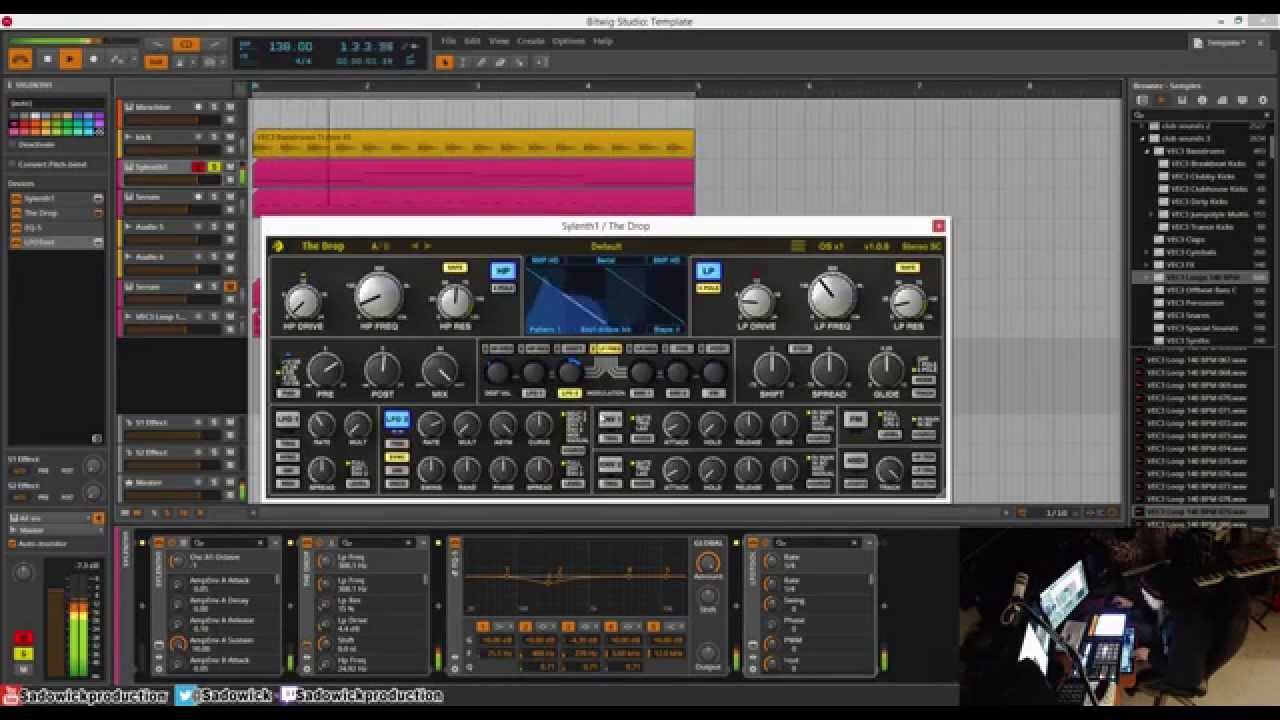This screenshot has width=1280, height=720.
Task: Select the knife tool in the toolbar
Action: click(519, 62)
